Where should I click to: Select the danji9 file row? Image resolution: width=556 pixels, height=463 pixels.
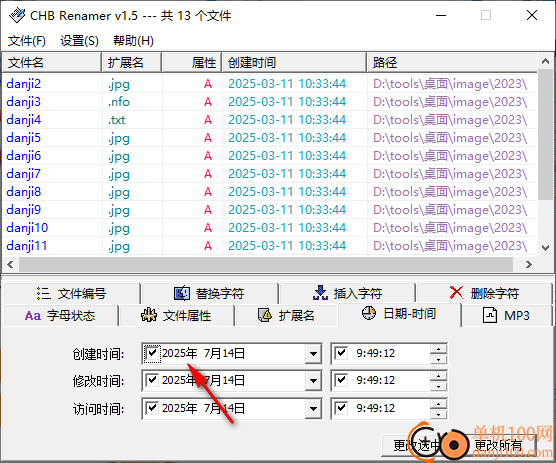(x=269, y=210)
